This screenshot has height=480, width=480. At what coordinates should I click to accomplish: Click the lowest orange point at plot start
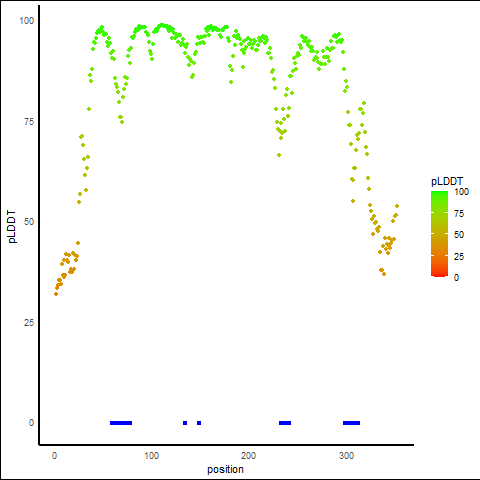coord(56,294)
